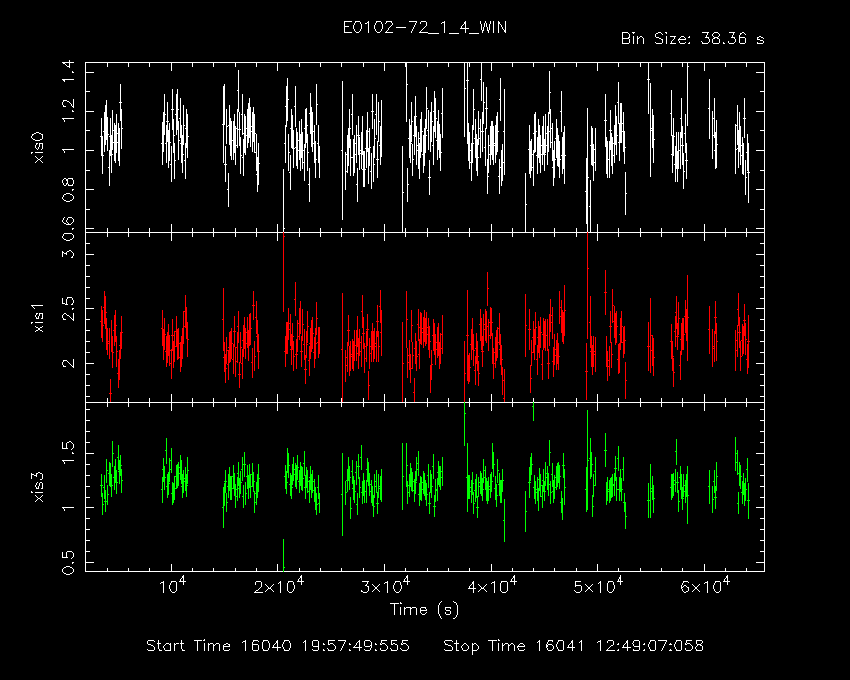Click the 1.2 tick label on xis0 axis

click(68, 111)
